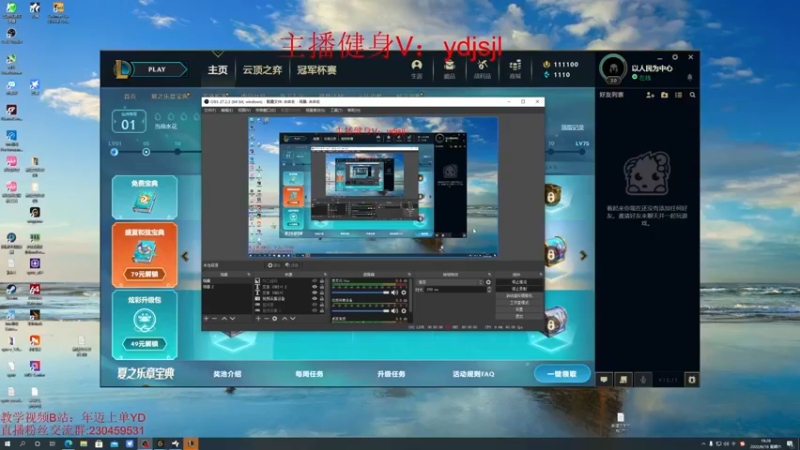This screenshot has height=450, width=800.
Task: Open File Explorer from the taskbar
Action: pos(83,444)
